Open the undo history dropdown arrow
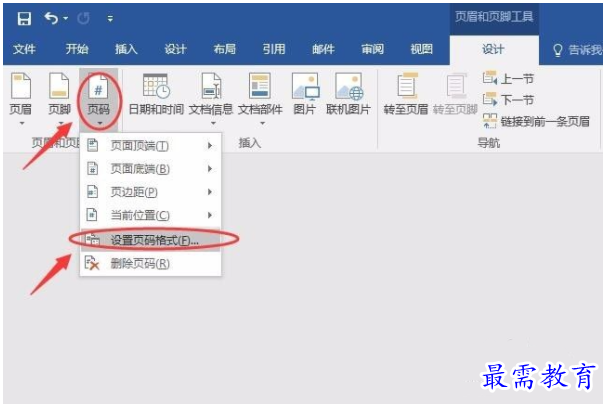Image resolution: width=604 pixels, height=408 pixels. coord(66,18)
